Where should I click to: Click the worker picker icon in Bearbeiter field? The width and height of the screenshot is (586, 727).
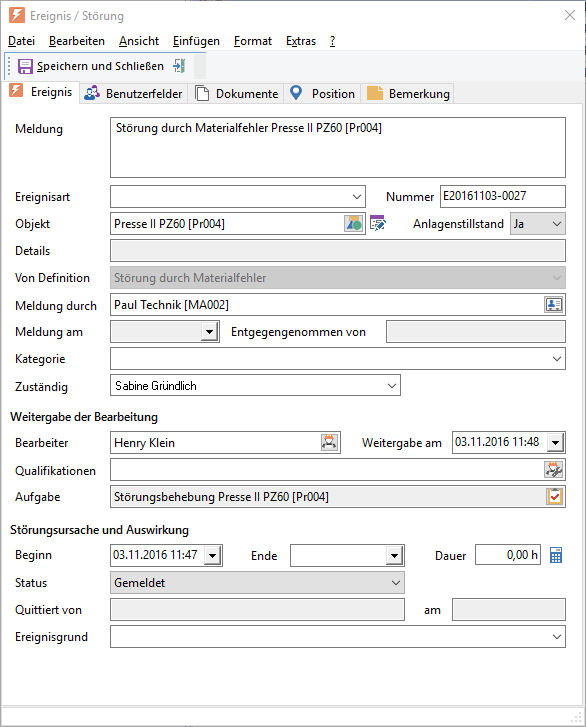(329, 442)
